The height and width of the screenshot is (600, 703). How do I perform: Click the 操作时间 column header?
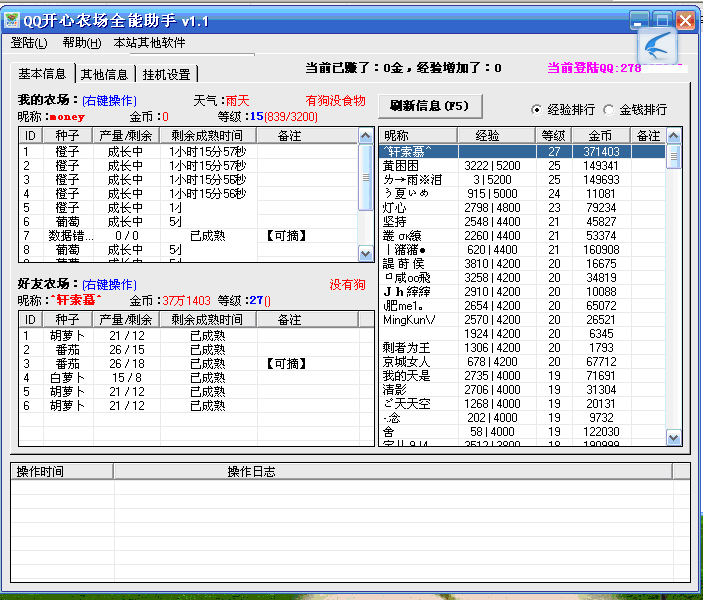click(62, 472)
